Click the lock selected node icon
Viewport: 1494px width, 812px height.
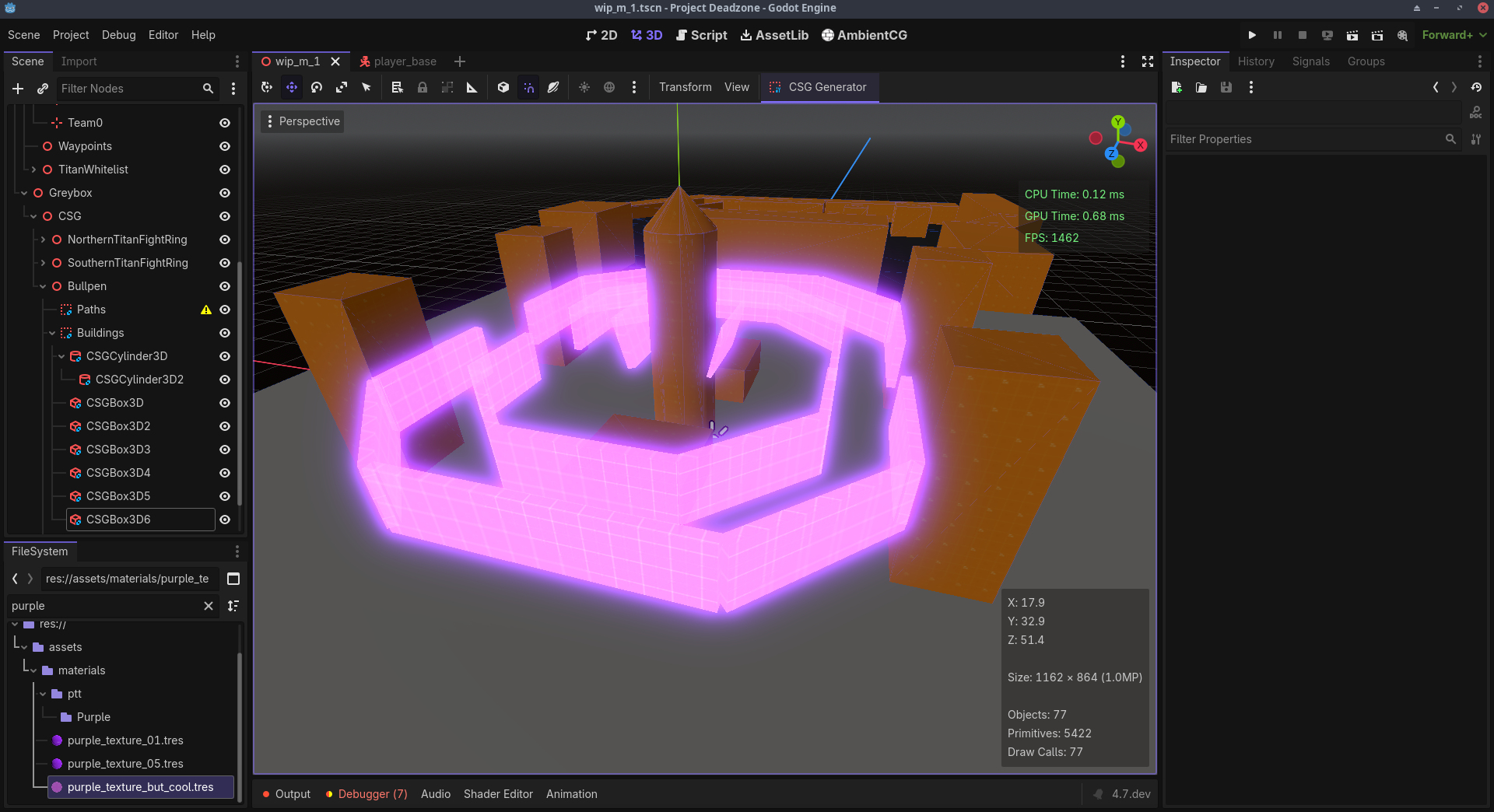[x=423, y=87]
